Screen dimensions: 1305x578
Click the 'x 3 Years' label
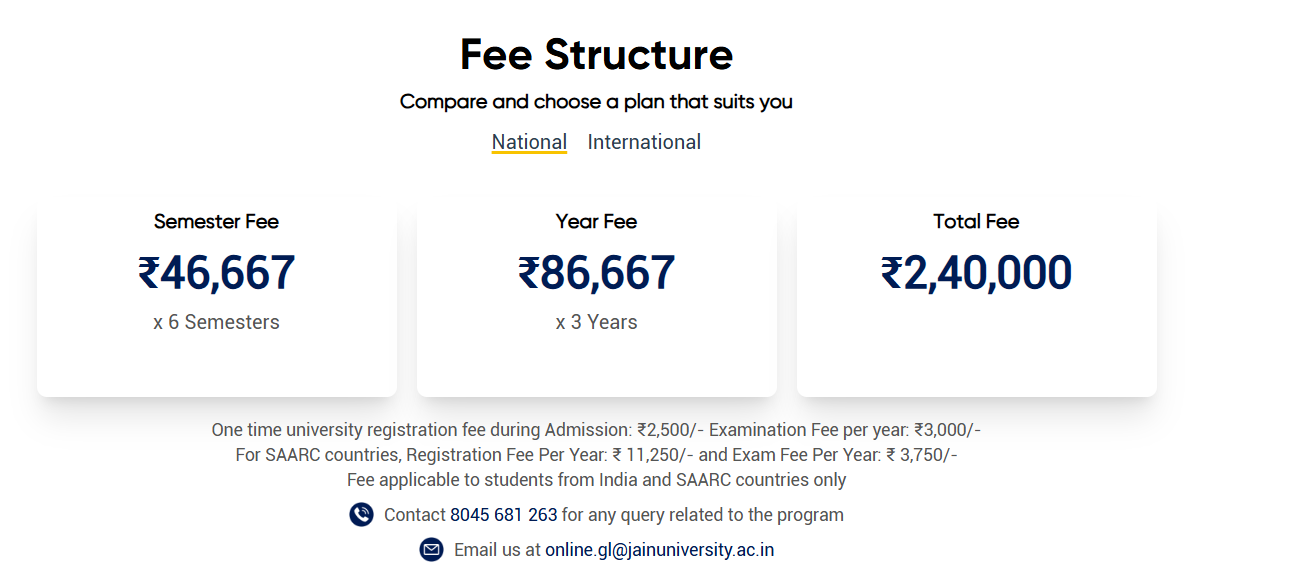pos(596,322)
